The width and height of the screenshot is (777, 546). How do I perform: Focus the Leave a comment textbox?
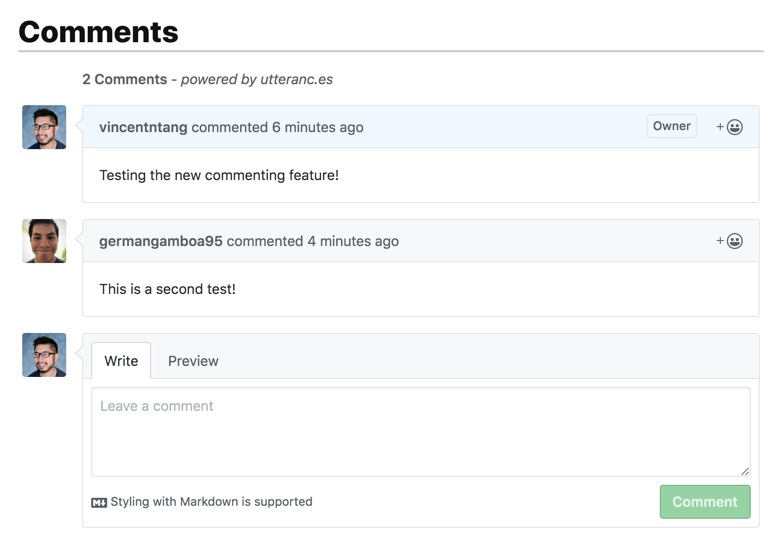(421, 432)
